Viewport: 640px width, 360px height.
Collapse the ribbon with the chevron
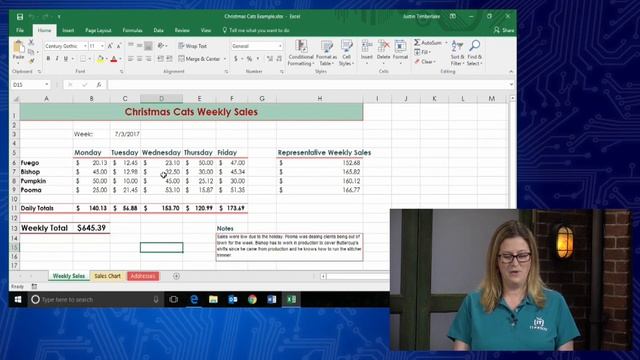511,71
